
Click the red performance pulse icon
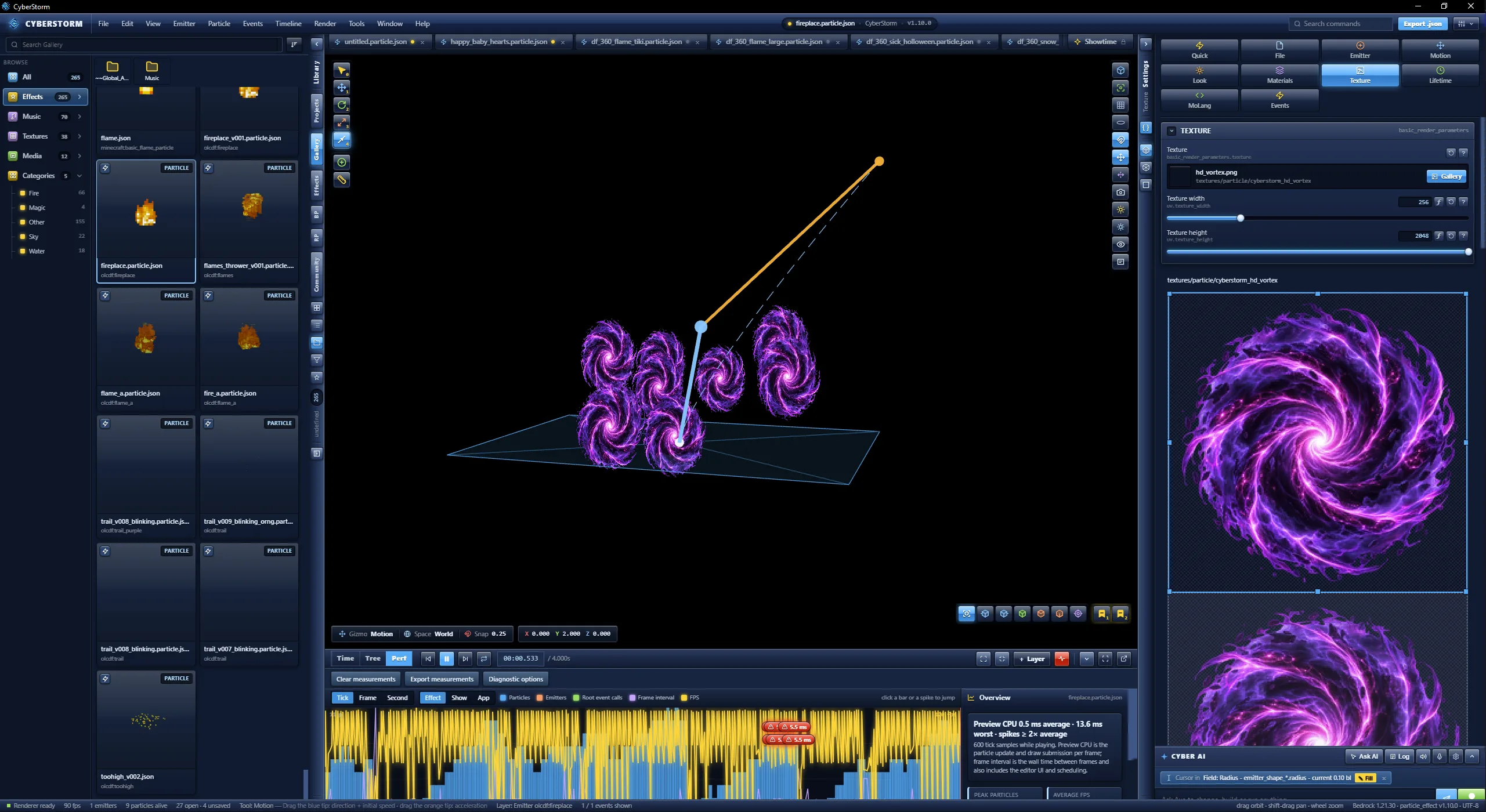[x=1062, y=659]
